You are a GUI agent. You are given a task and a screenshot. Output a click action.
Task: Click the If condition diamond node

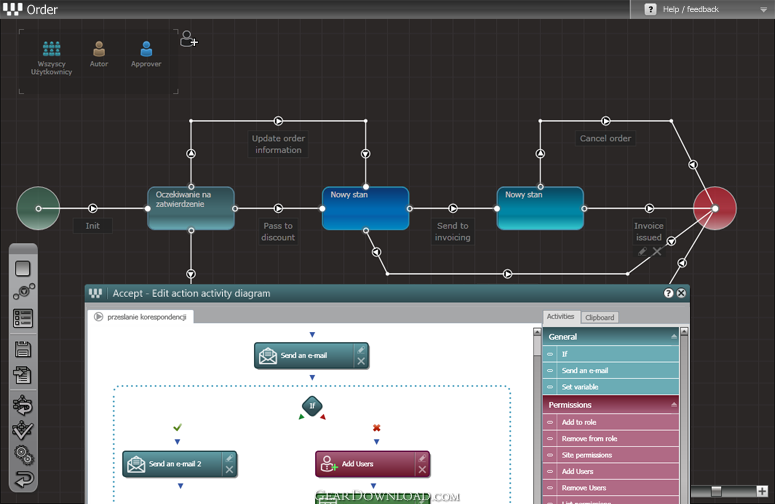tap(312, 406)
